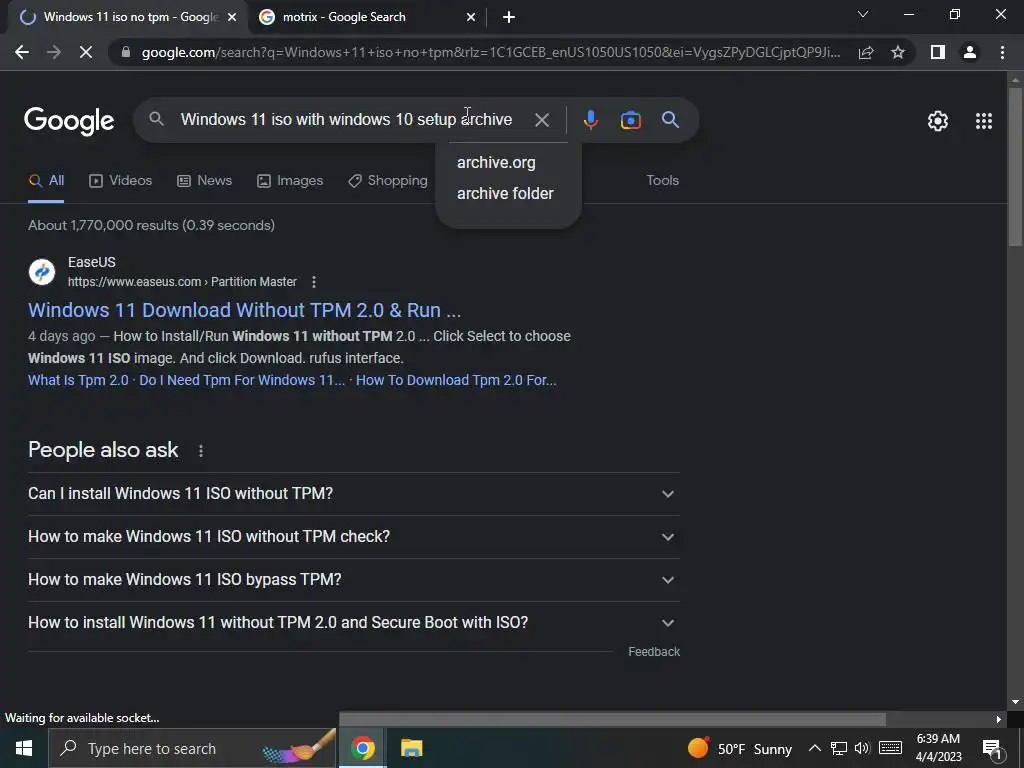
Task: Open File Explorer from the taskbar
Action: (x=411, y=748)
